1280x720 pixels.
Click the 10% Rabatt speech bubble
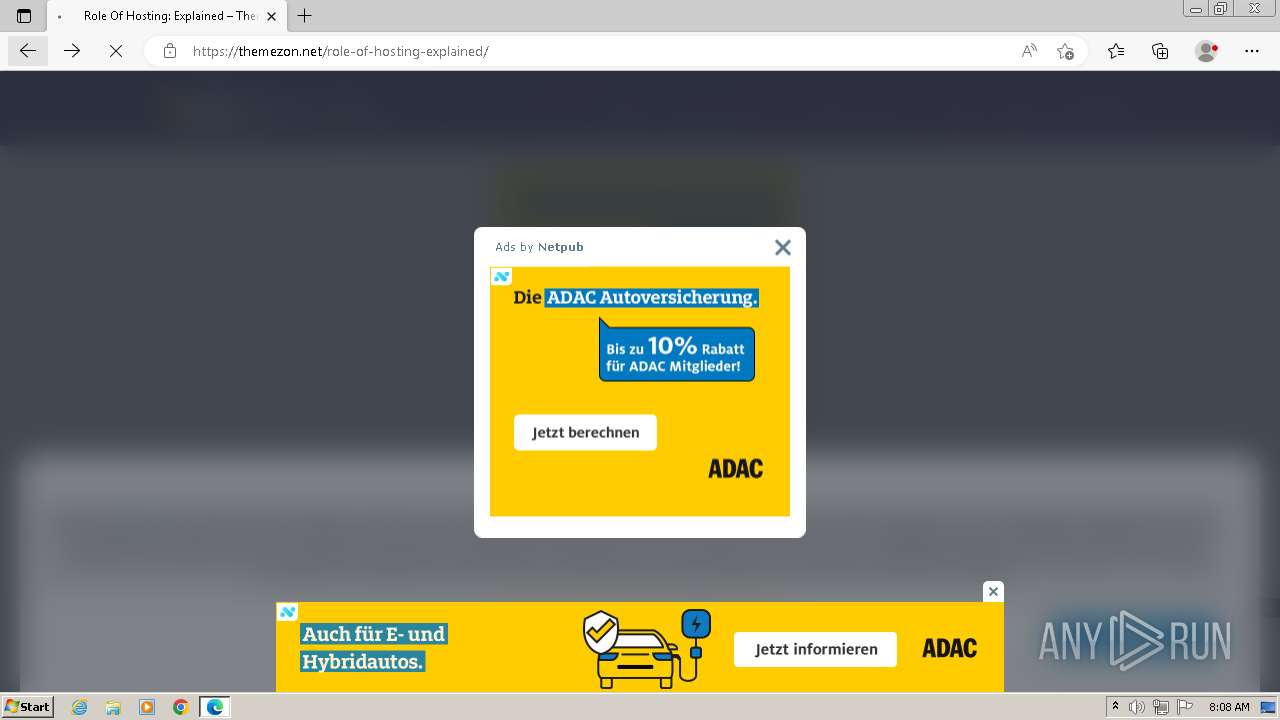coord(677,352)
